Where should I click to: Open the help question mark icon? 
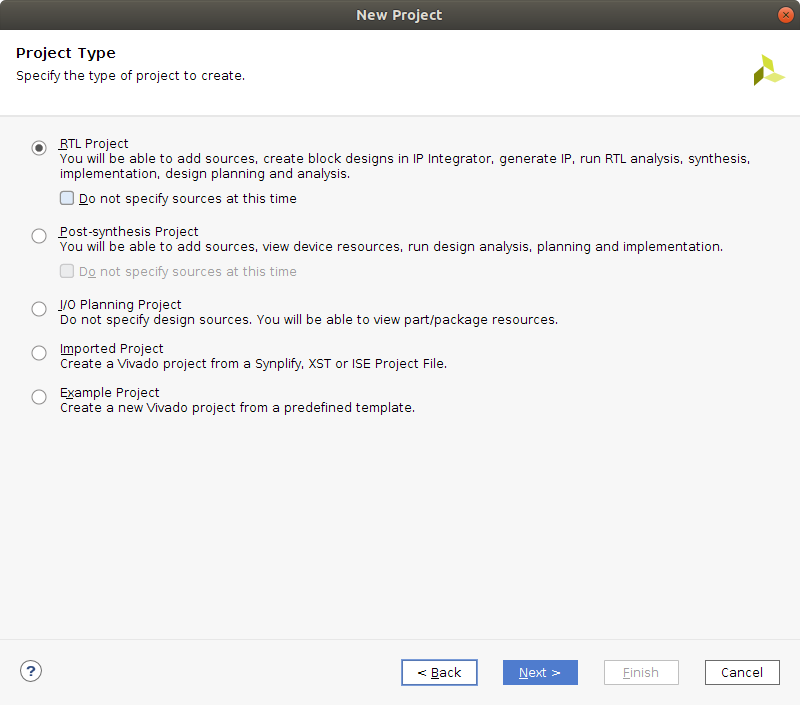[31, 671]
